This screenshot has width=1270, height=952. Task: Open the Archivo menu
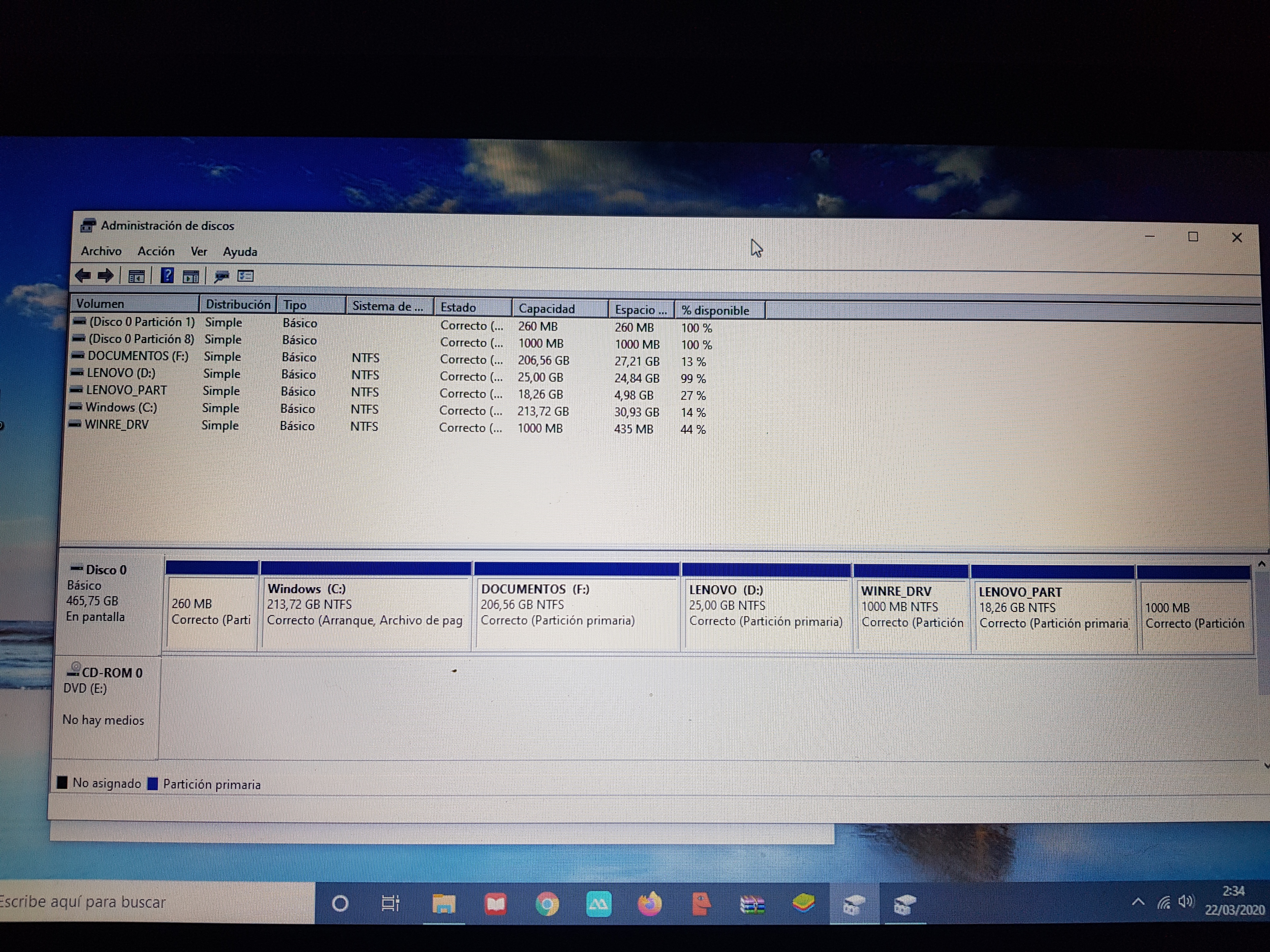101,251
